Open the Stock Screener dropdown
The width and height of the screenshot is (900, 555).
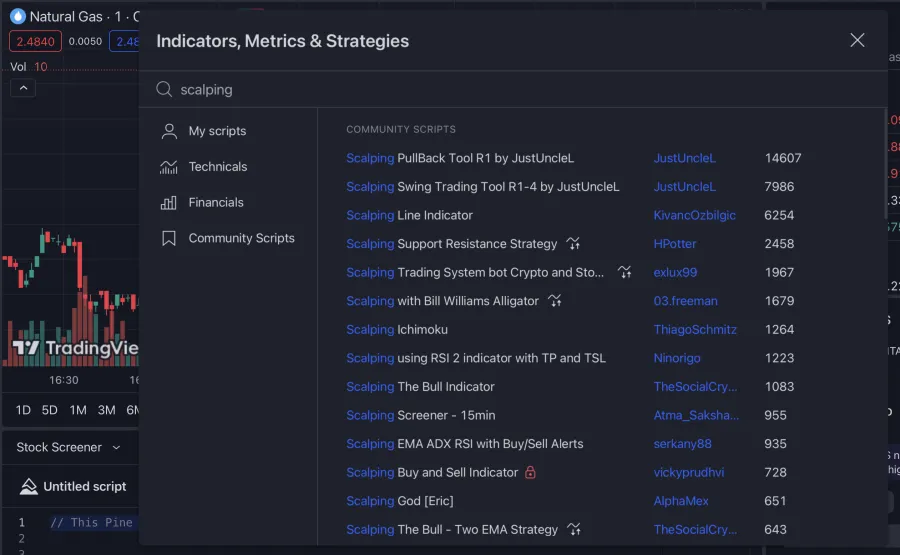coord(68,447)
